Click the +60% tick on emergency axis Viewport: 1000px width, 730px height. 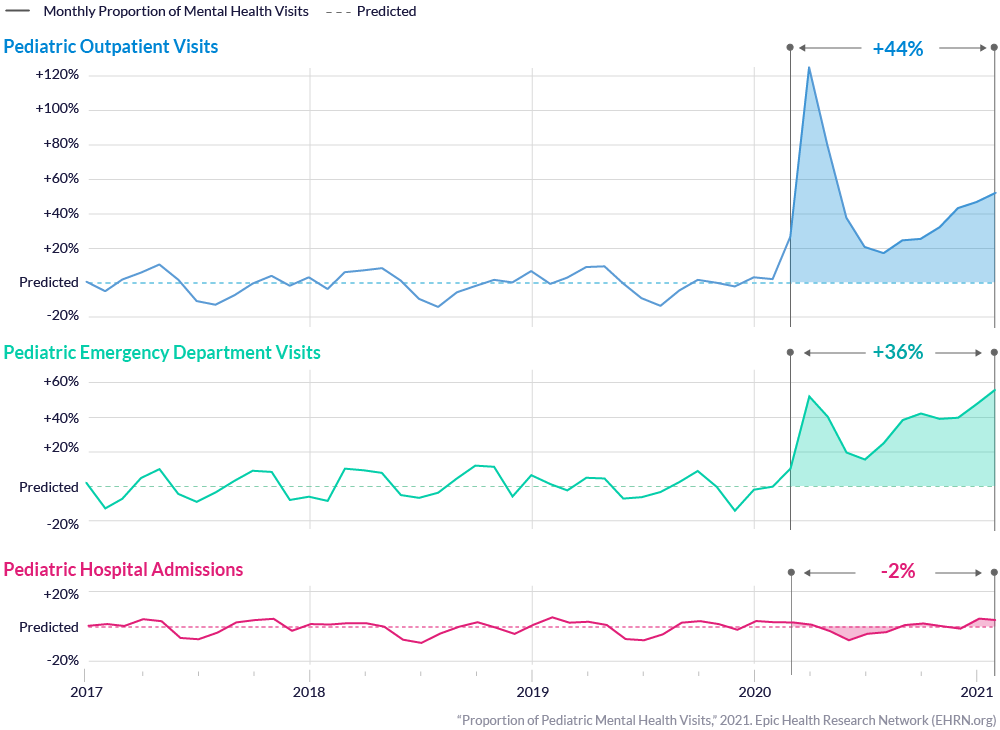(61, 382)
